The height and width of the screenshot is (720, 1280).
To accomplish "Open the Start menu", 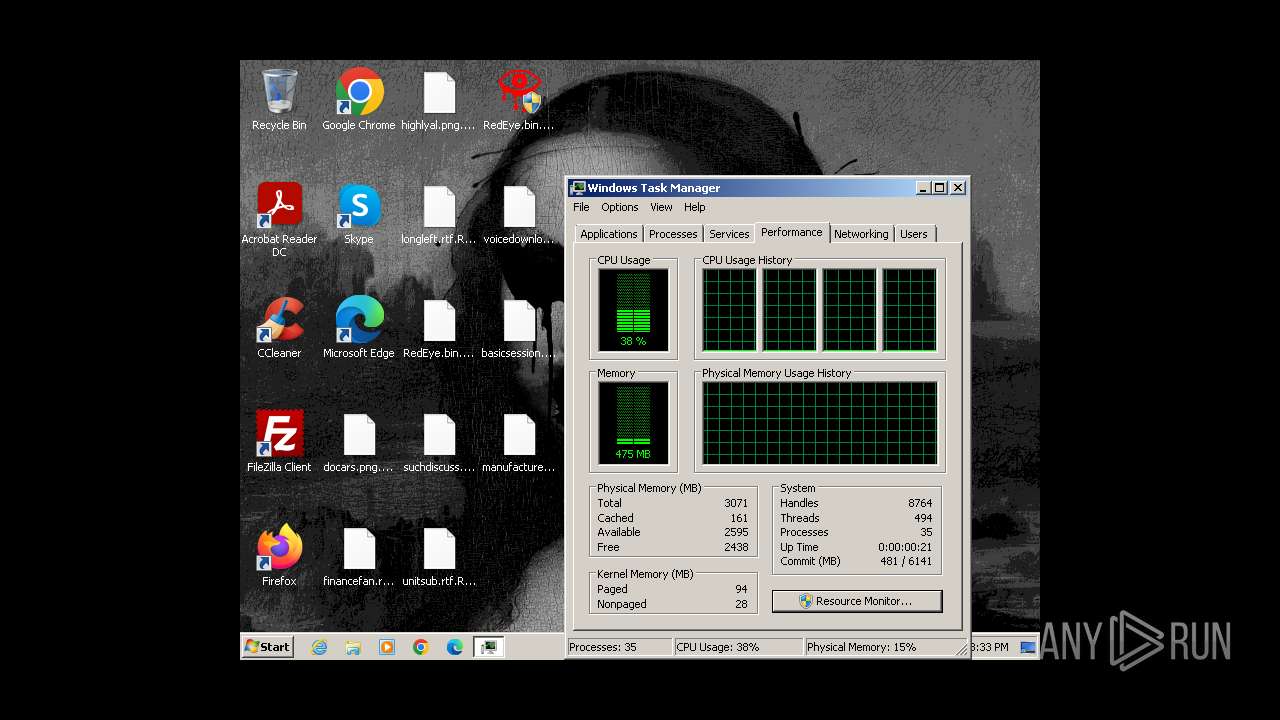I will pos(268,647).
